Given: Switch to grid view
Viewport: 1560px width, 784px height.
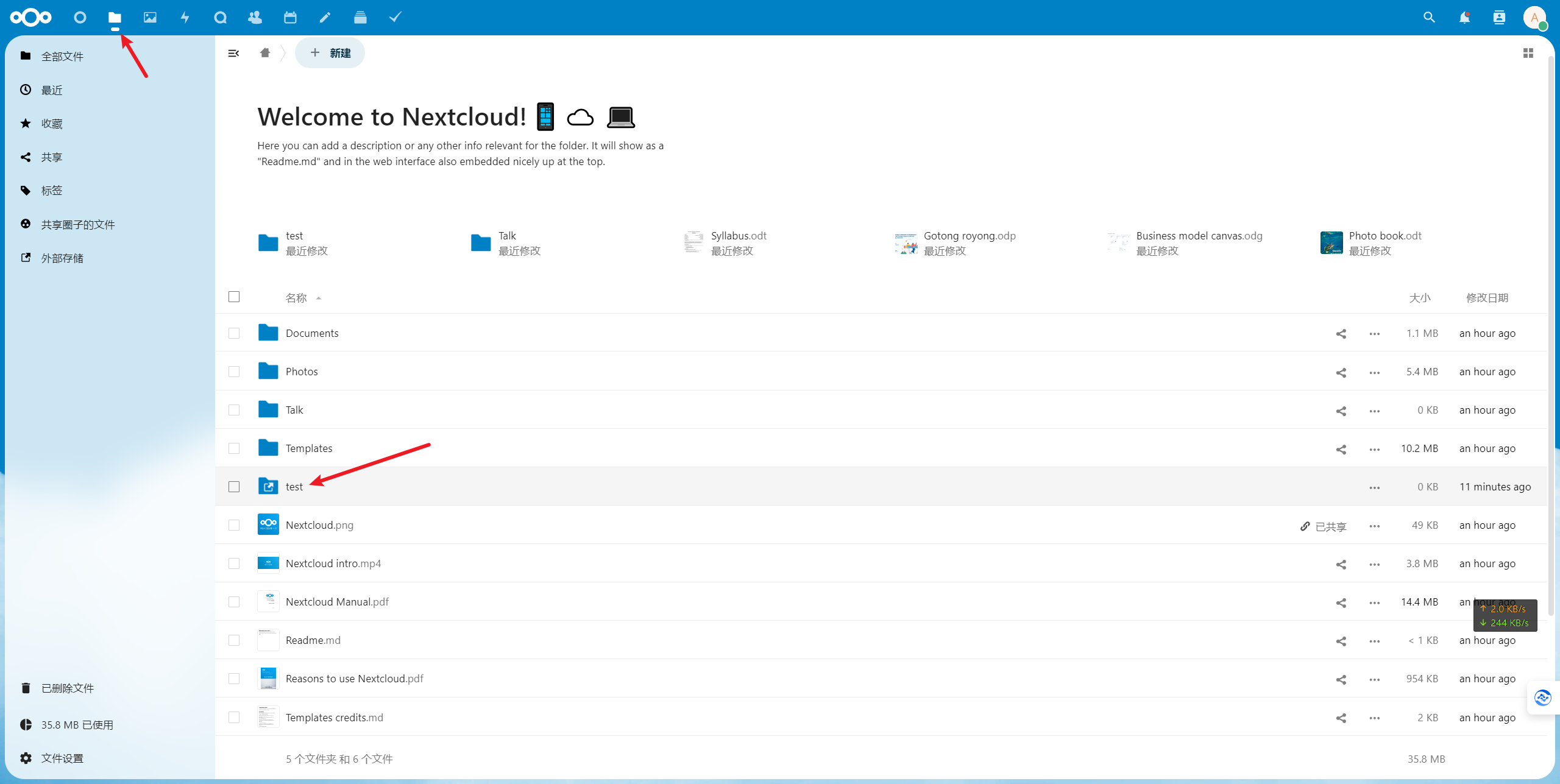Looking at the screenshot, I should pos(1528,53).
